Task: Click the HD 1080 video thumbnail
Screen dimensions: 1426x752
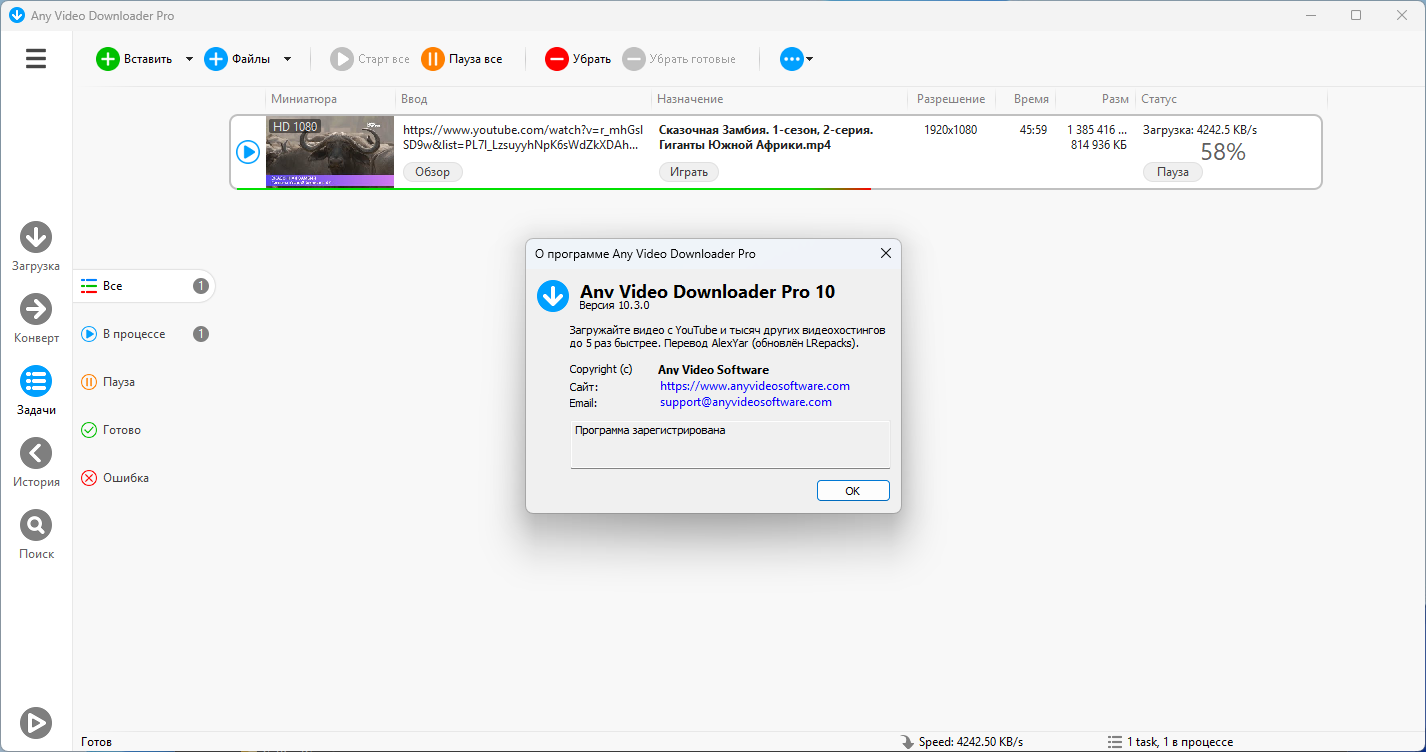Action: click(330, 152)
